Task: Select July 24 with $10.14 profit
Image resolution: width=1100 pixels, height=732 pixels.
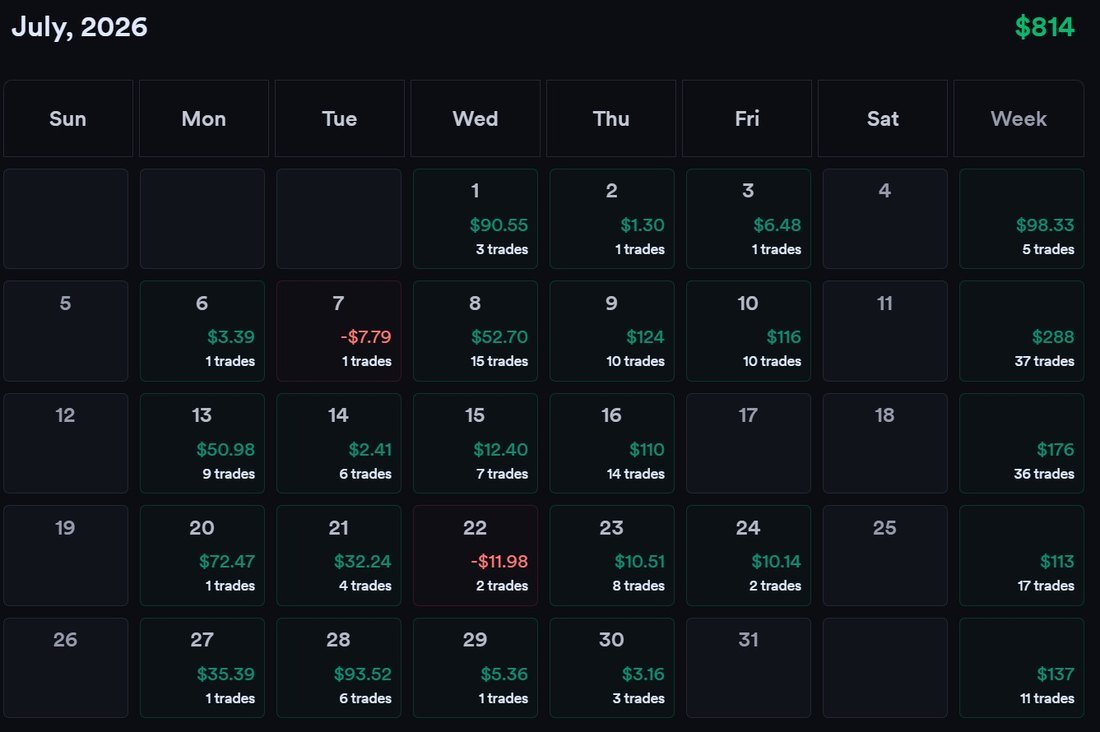Action: coord(748,555)
